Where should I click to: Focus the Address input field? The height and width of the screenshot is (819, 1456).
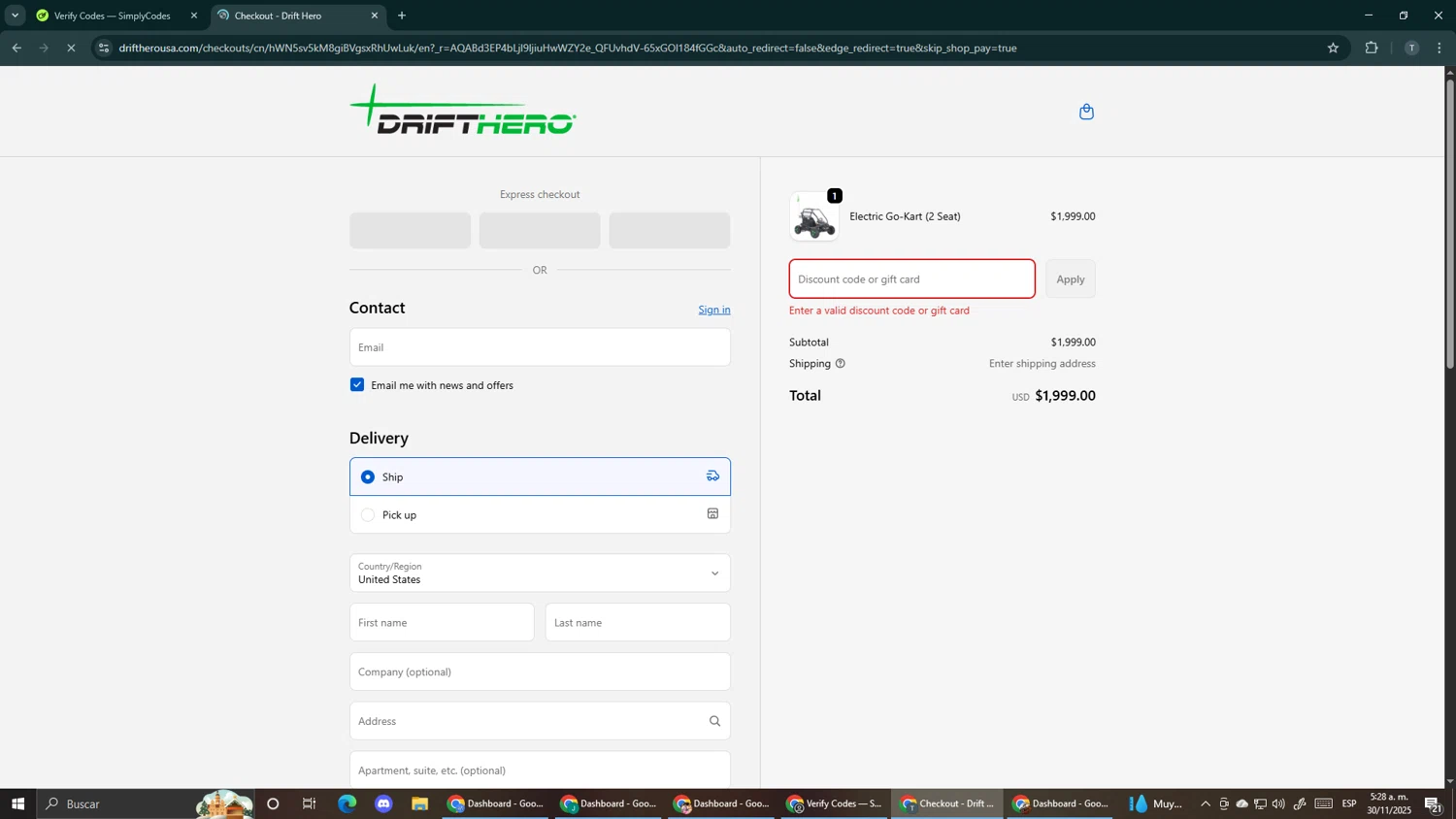click(540, 721)
